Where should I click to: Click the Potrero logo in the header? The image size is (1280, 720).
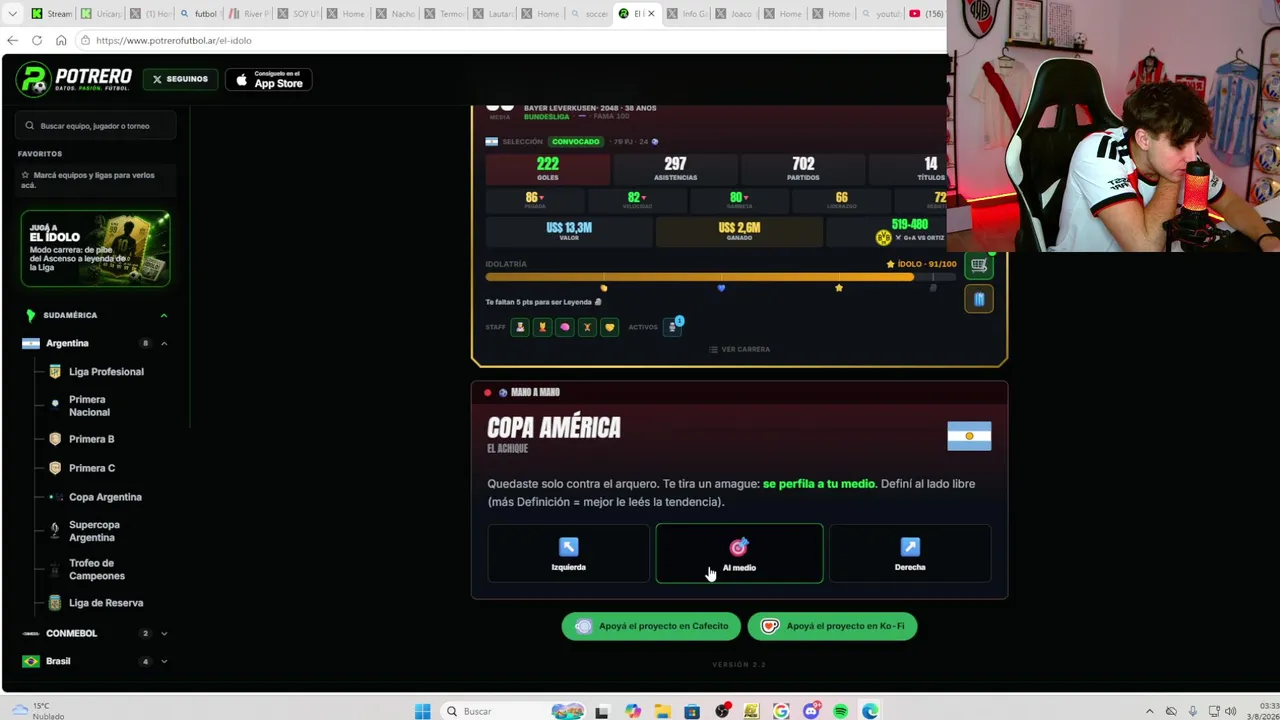point(75,79)
